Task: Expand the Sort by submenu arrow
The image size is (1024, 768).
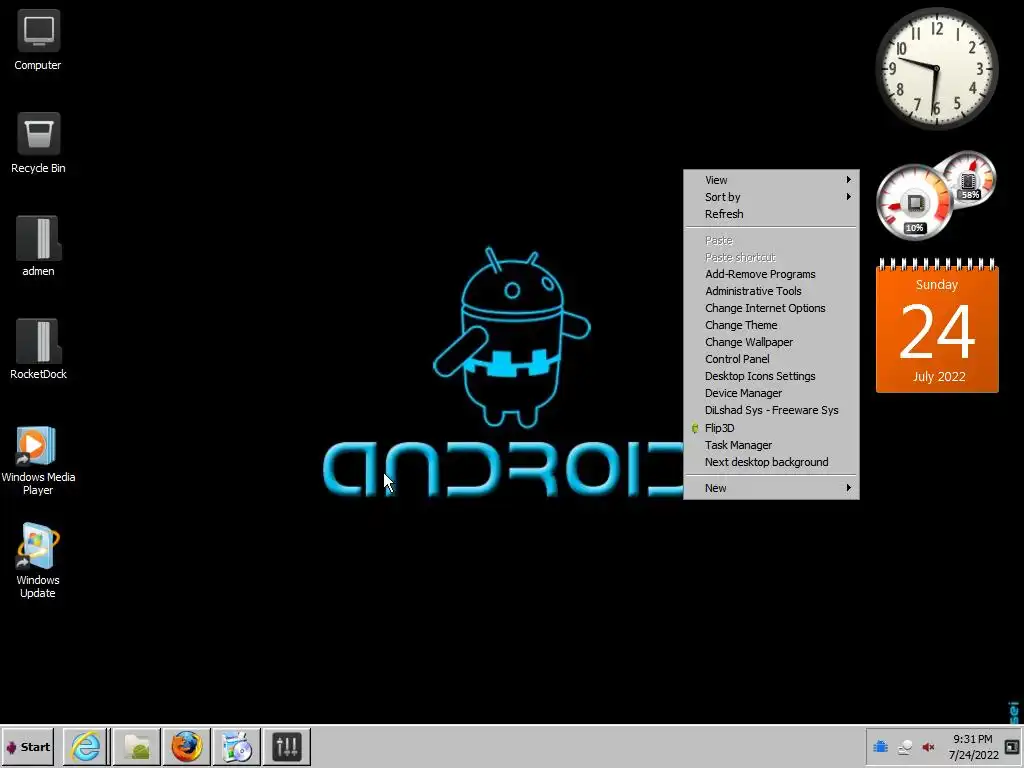Action: click(x=848, y=197)
